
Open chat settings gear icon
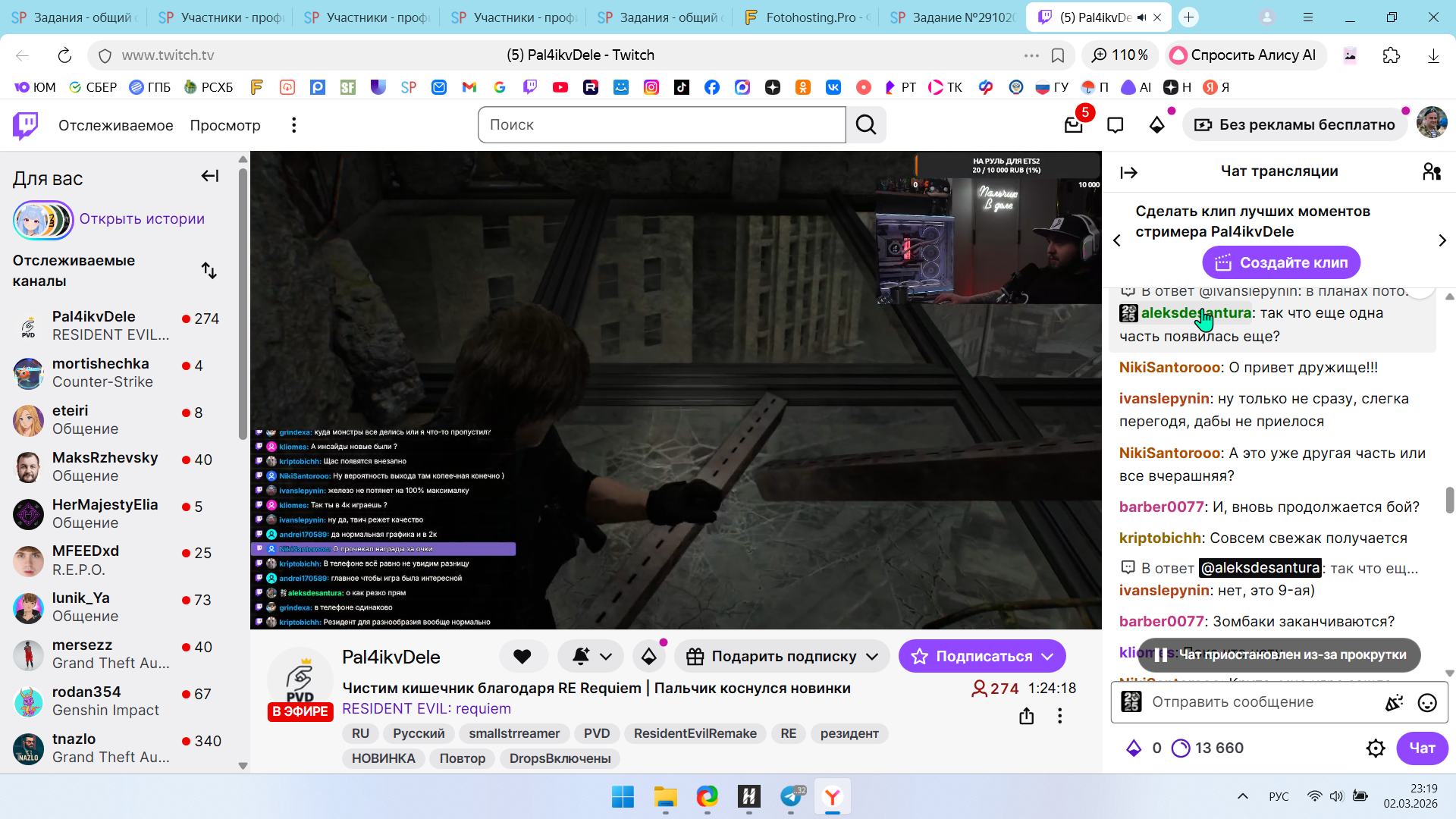point(1375,748)
